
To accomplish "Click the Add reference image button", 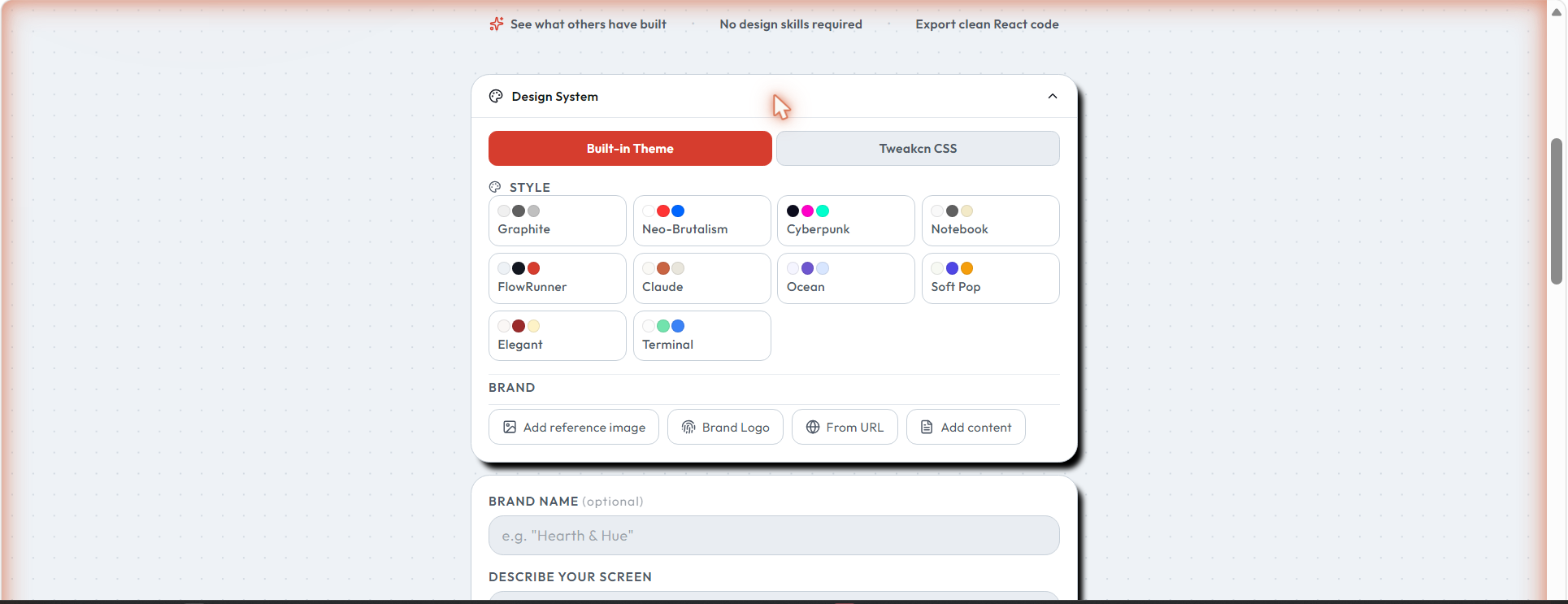I will click(574, 427).
